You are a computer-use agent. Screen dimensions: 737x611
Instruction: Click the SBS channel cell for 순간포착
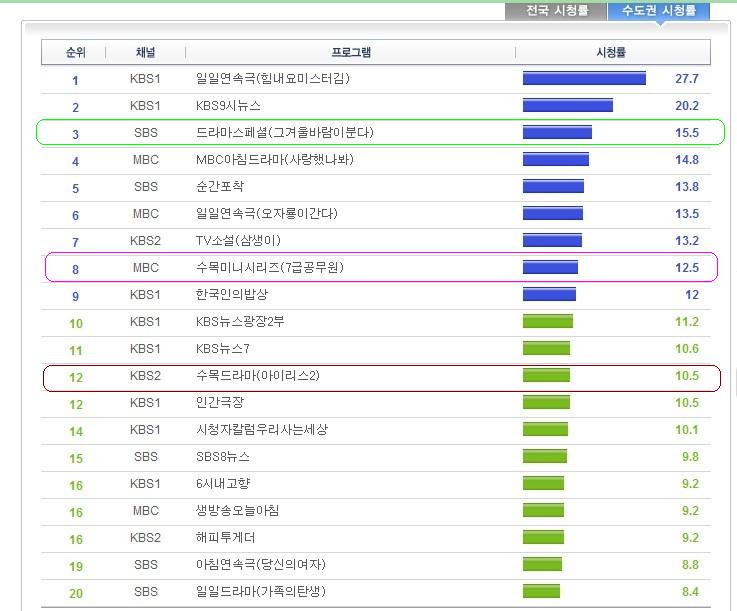[146, 187]
